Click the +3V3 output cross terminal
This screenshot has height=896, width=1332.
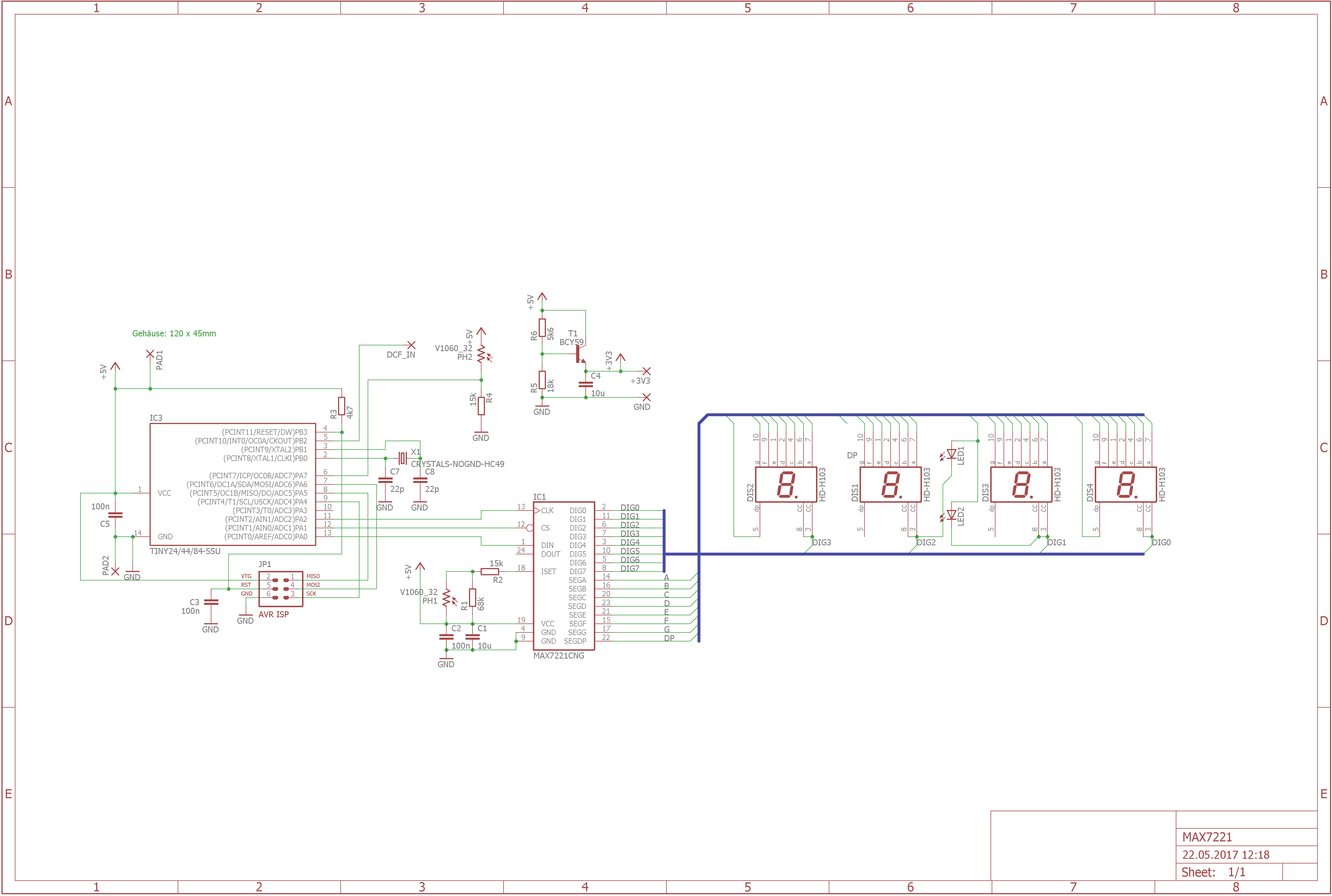tap(647, 372)
